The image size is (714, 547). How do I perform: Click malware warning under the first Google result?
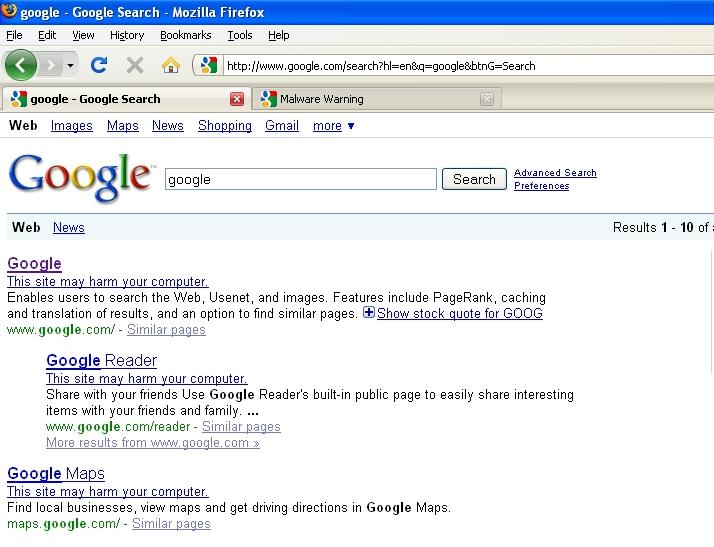(108, 281)
